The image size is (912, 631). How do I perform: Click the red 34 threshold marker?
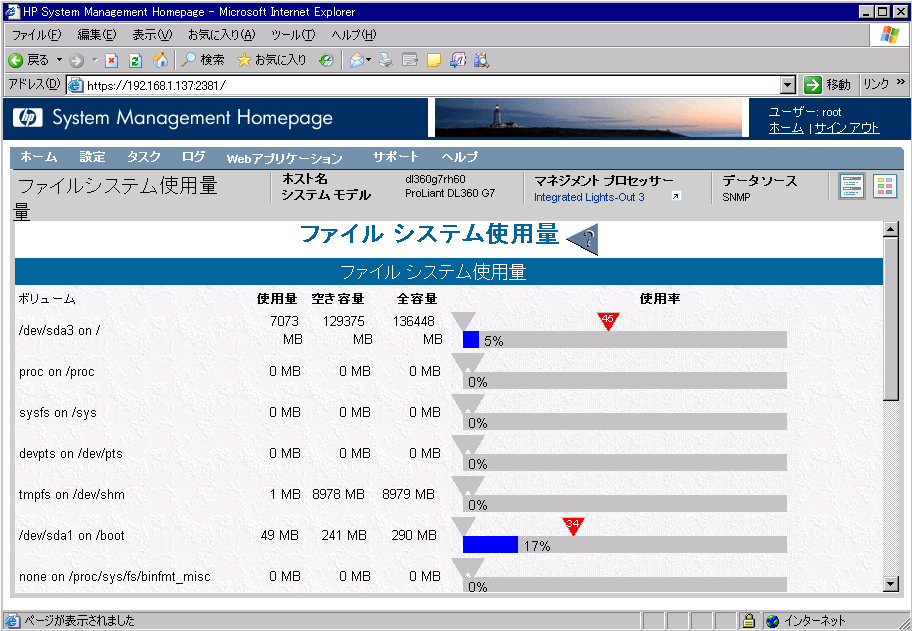click(x=573, y=526)
